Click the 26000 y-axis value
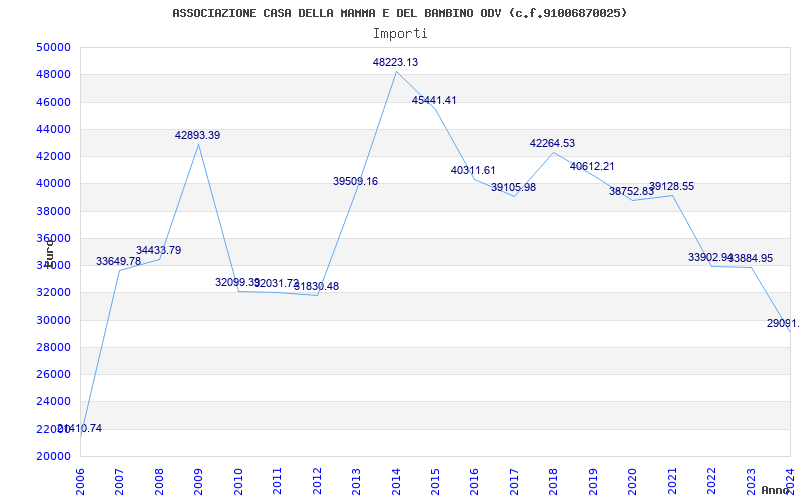 53,374
